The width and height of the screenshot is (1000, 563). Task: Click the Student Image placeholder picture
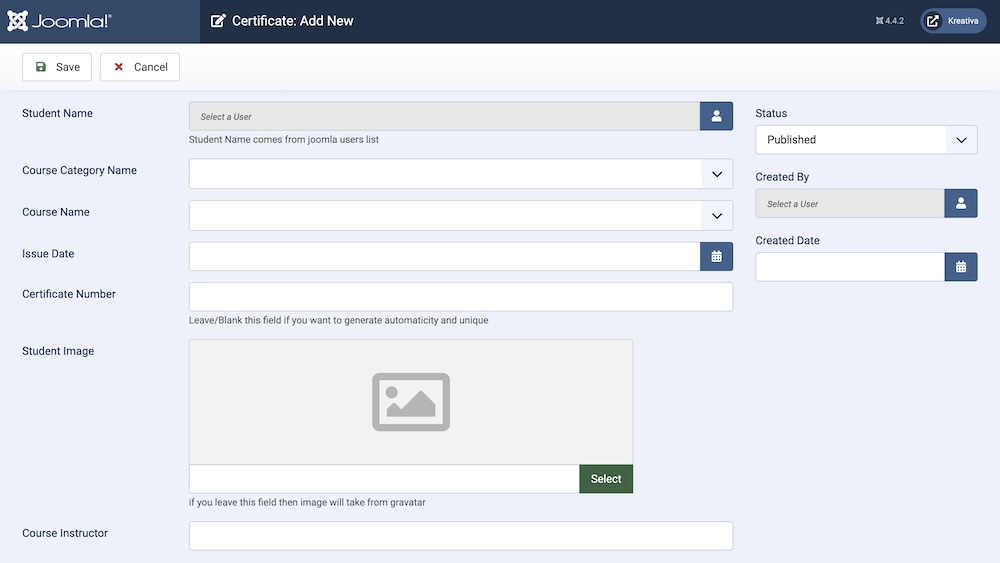410,402
